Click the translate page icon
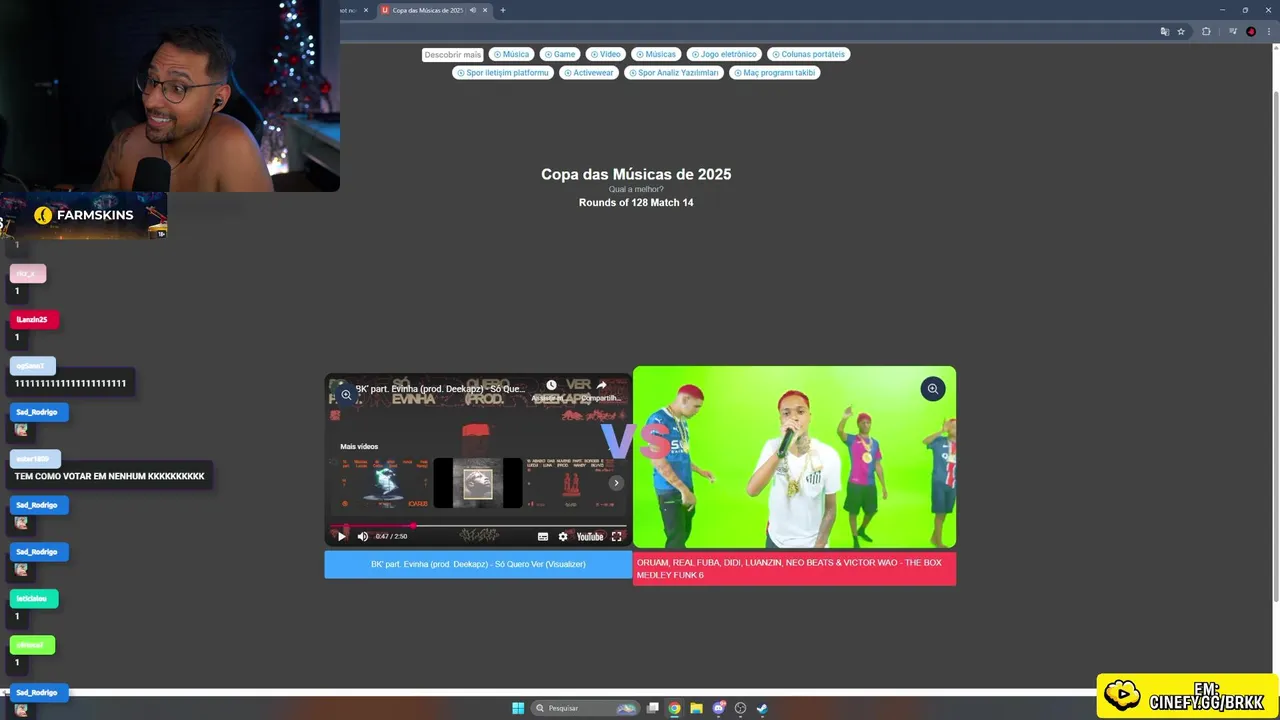 tap(1164, 32)
